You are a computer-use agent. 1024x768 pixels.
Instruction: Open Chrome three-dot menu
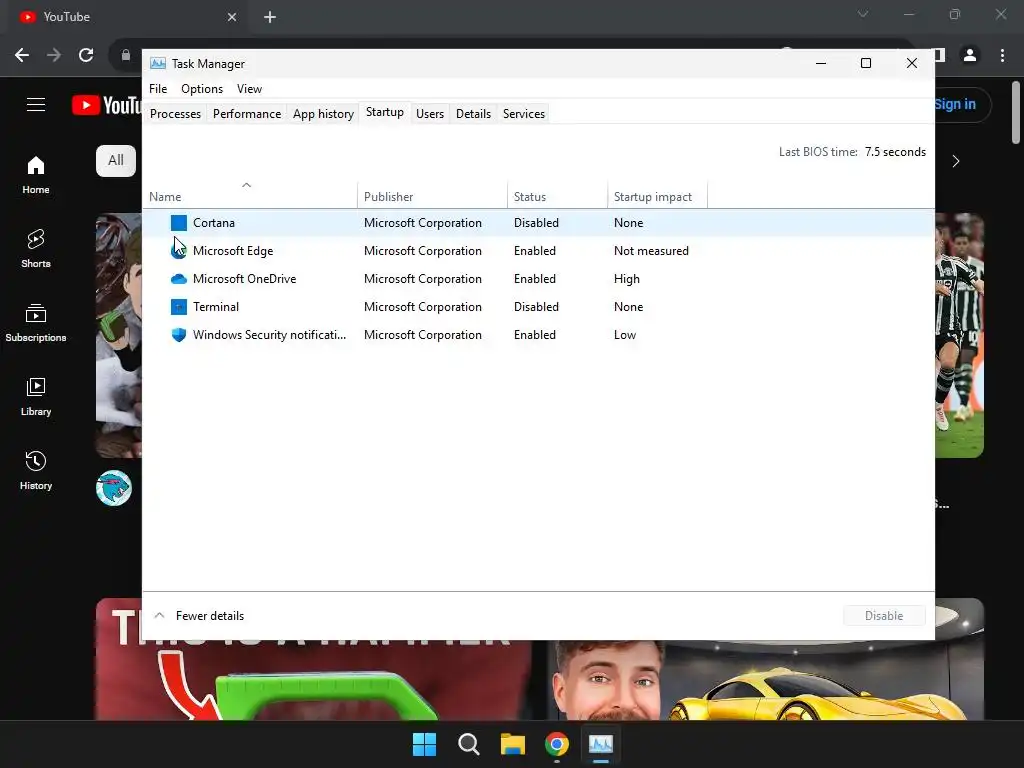1002,56
